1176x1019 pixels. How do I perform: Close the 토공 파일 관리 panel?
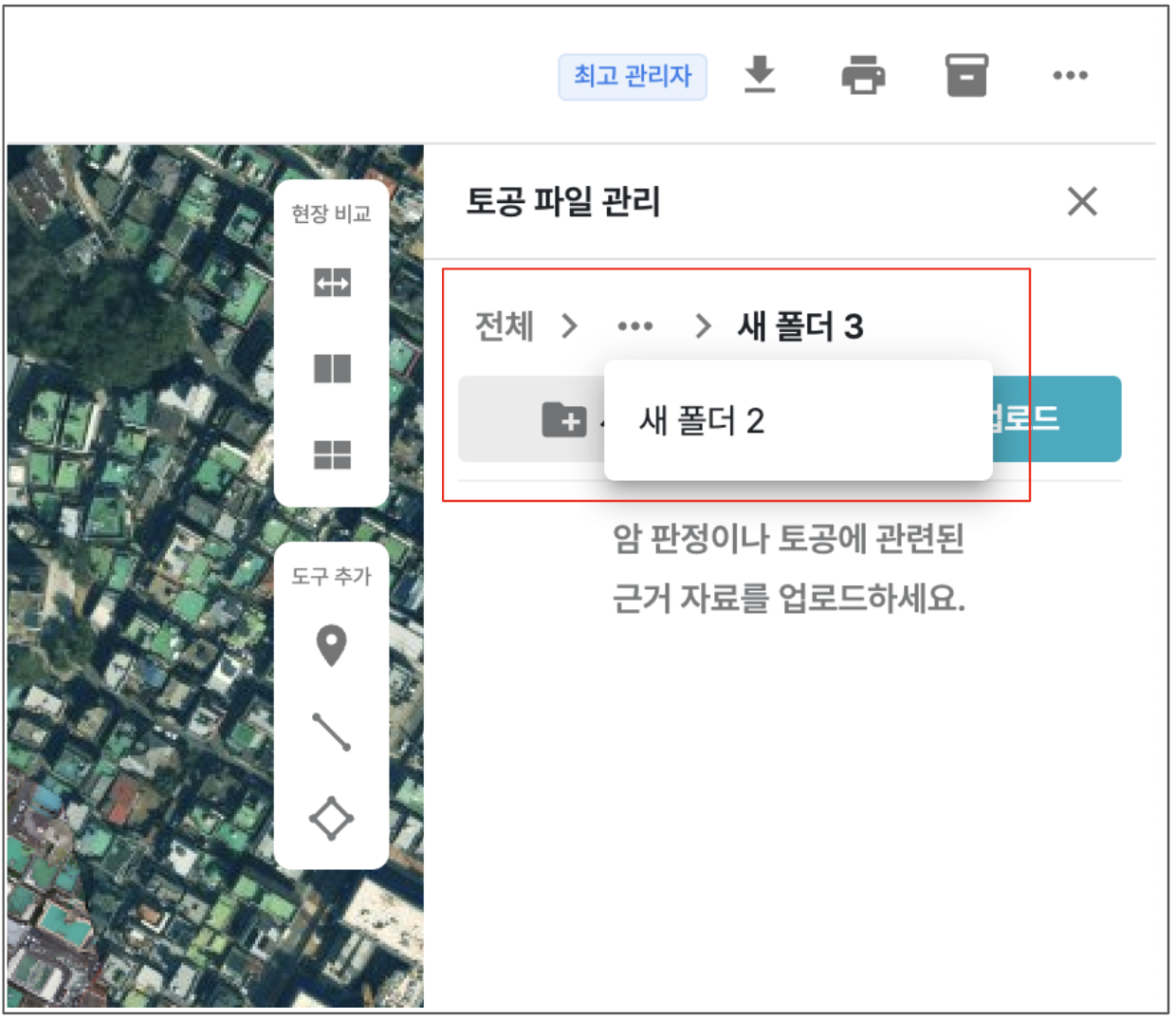(x=1082, y=201)
